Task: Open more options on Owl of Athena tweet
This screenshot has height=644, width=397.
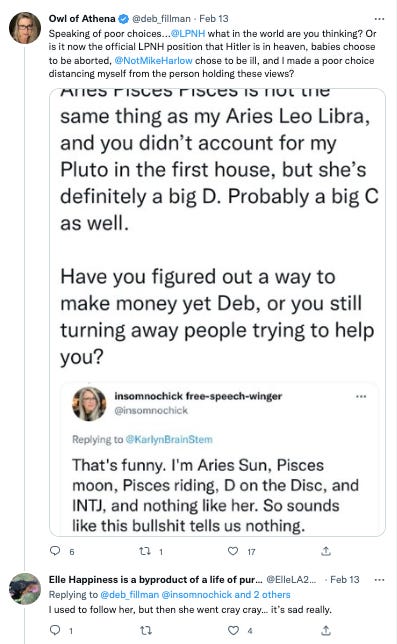Action: click(x=380, y=19)
